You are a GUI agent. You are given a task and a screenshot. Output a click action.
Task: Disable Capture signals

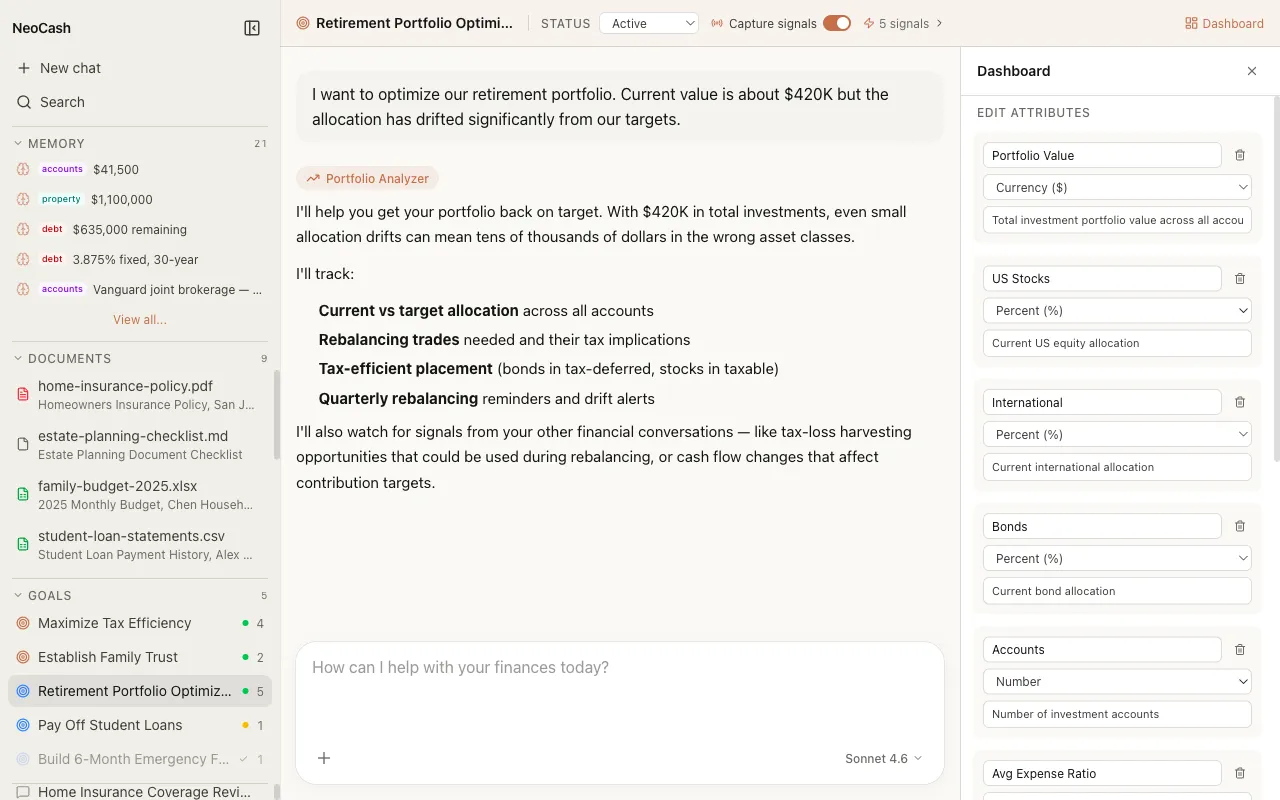click(x=837, y=22)
